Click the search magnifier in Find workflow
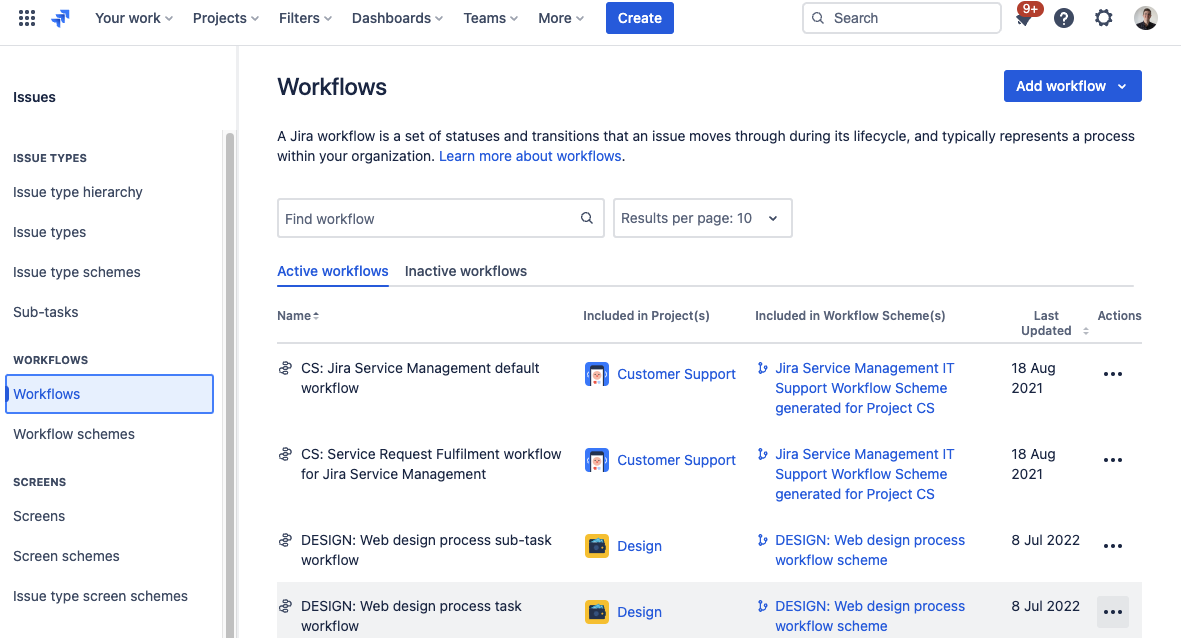 [x=586, y=217]
